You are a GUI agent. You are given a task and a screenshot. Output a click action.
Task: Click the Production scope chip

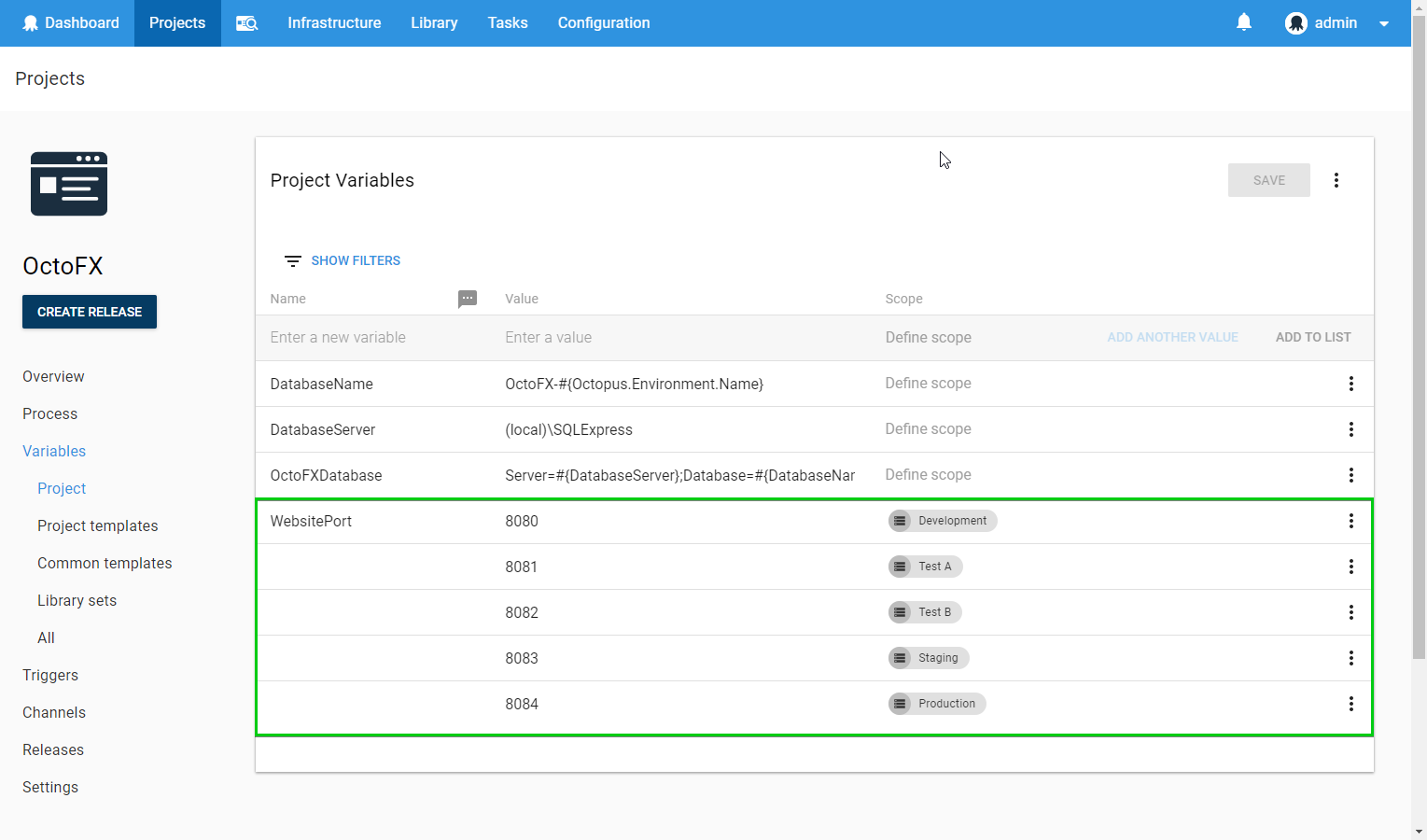point(936,704)
